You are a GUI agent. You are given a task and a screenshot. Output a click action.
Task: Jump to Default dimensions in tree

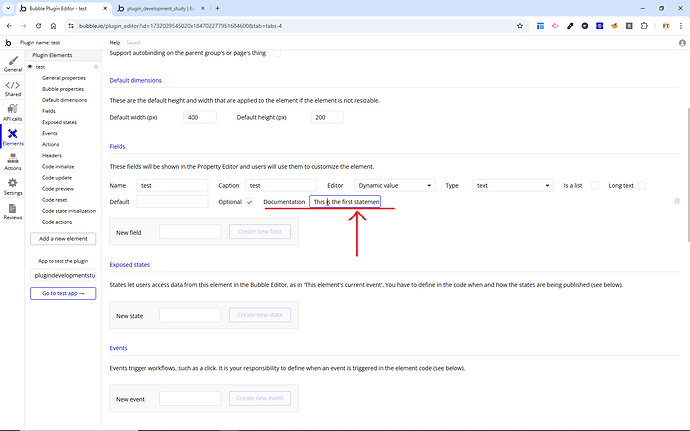point(64,100)
